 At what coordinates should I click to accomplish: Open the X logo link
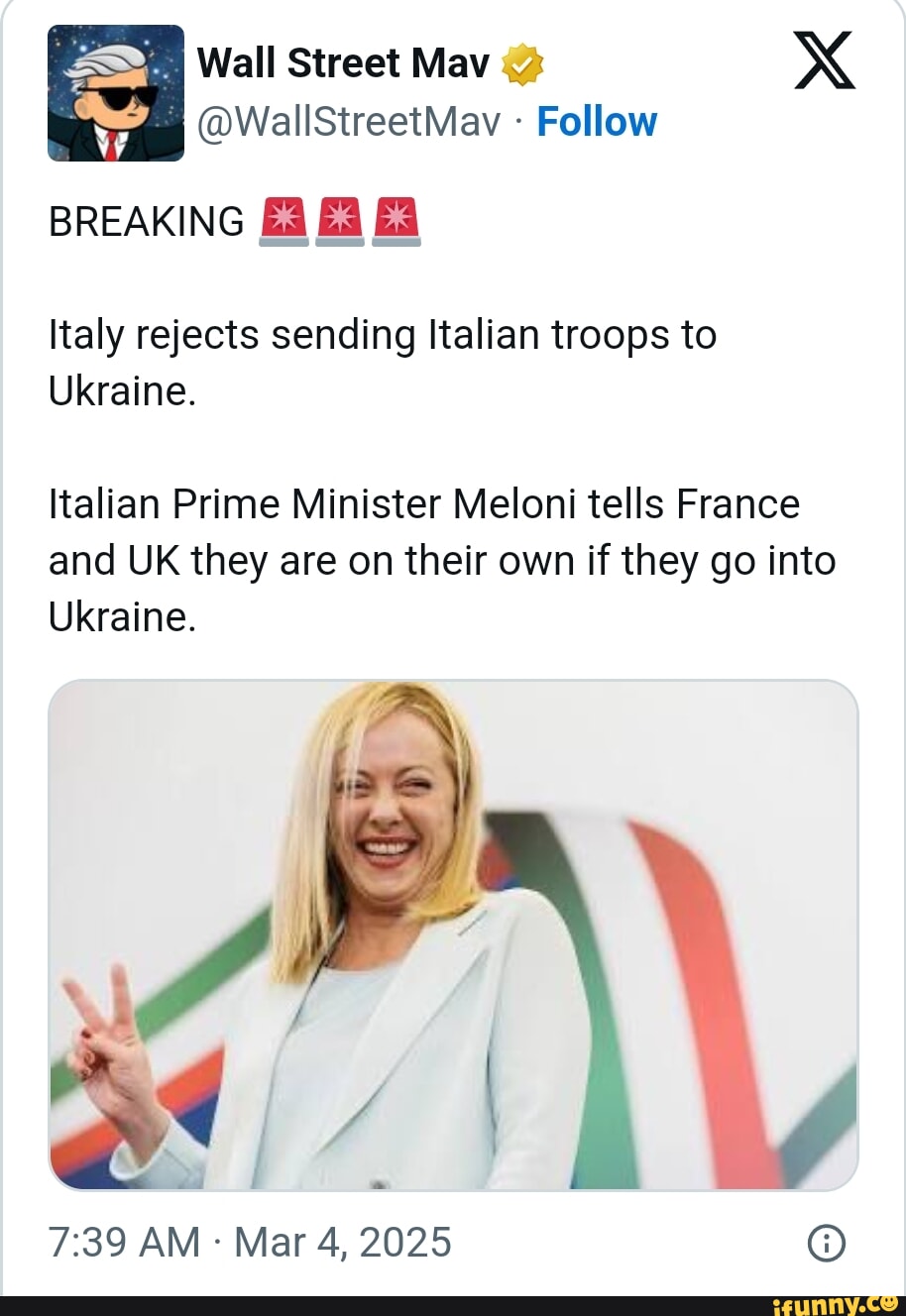(x=825, y=60)
